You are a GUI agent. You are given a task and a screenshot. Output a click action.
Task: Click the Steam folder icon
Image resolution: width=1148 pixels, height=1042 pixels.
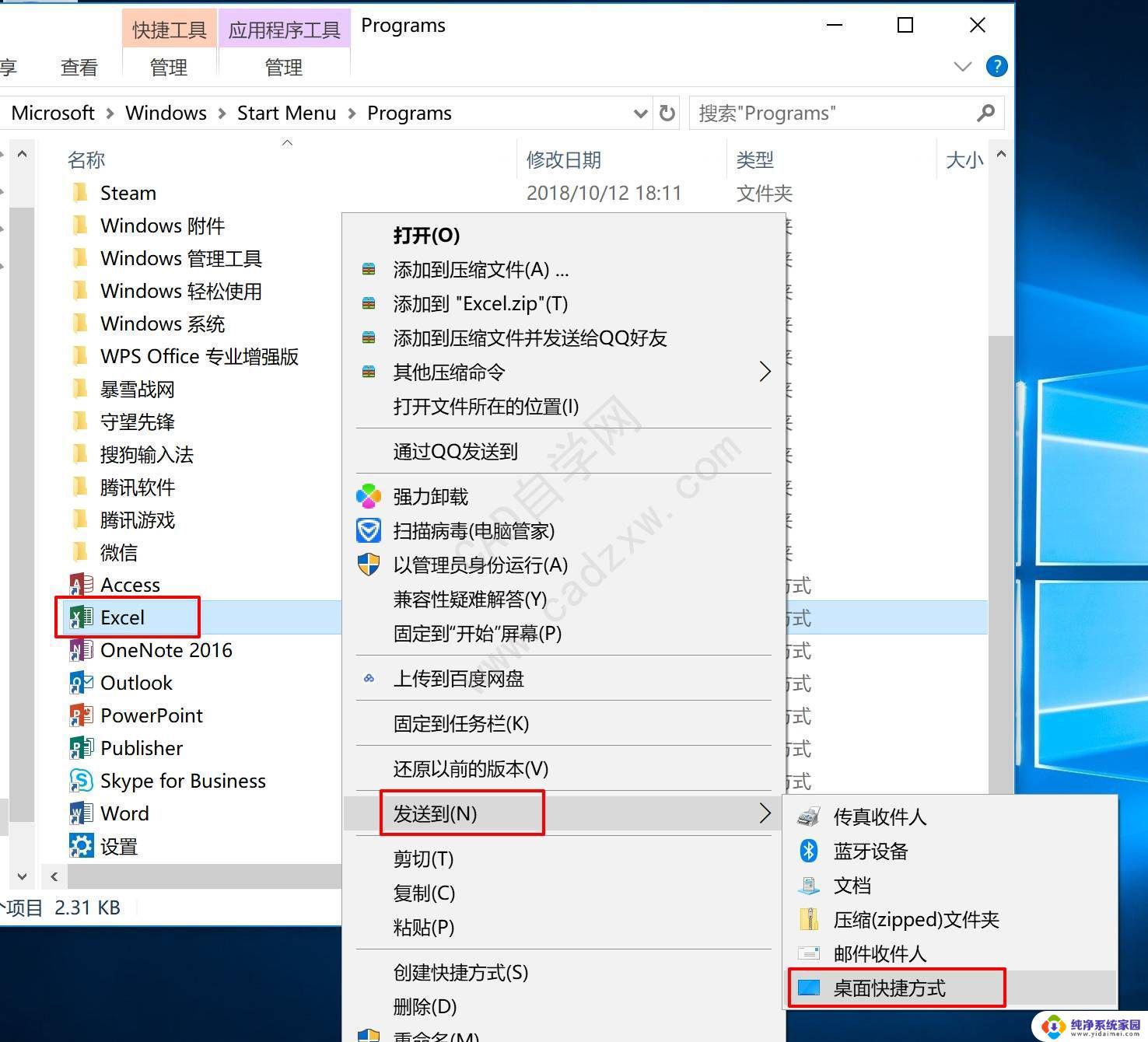click(x=80, y=192)
